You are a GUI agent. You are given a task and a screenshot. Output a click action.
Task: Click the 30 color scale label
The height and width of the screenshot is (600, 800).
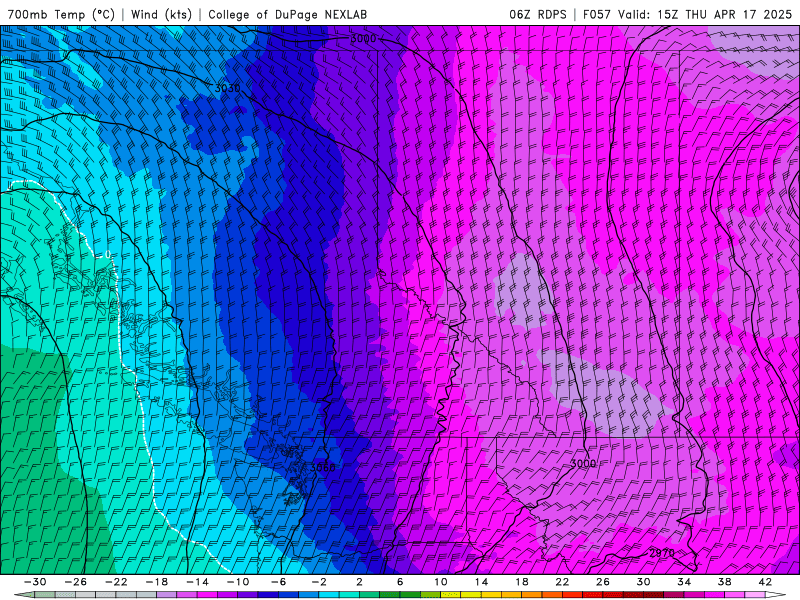click(x=643, y=582)
